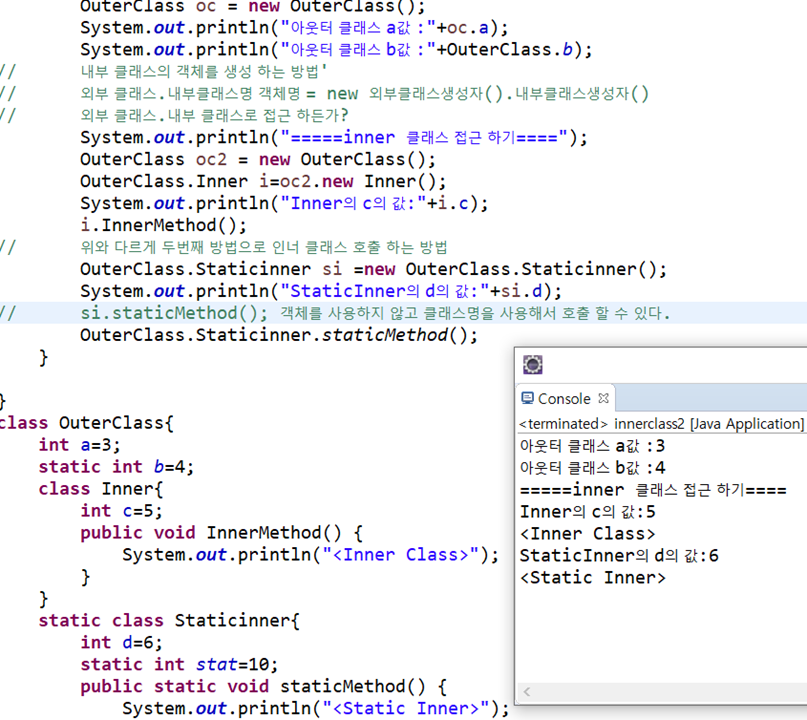Click 'static class Staticinner{' line
807x720 pixels.
169,621
